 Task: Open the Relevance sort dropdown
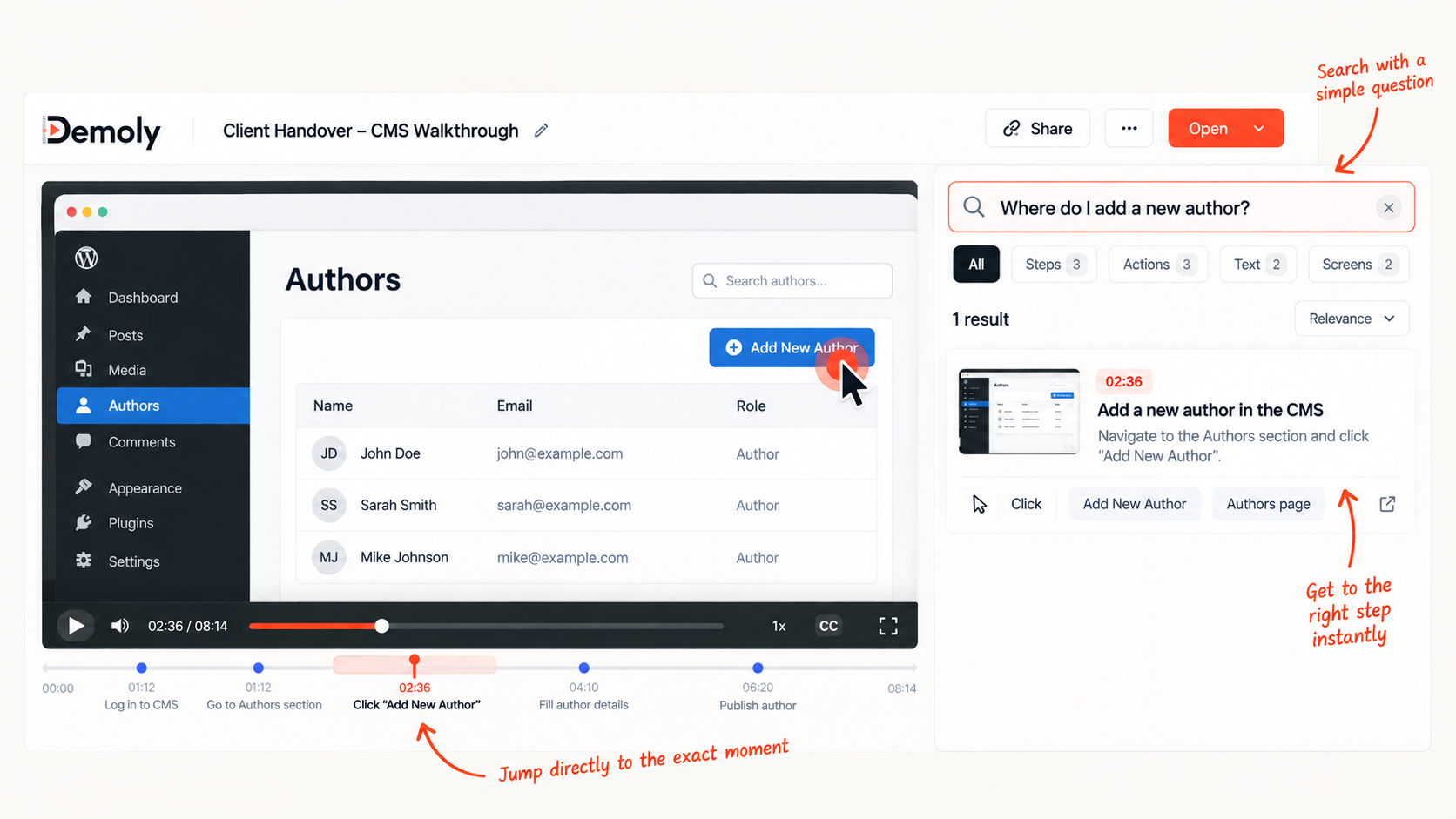[1352, 319]
